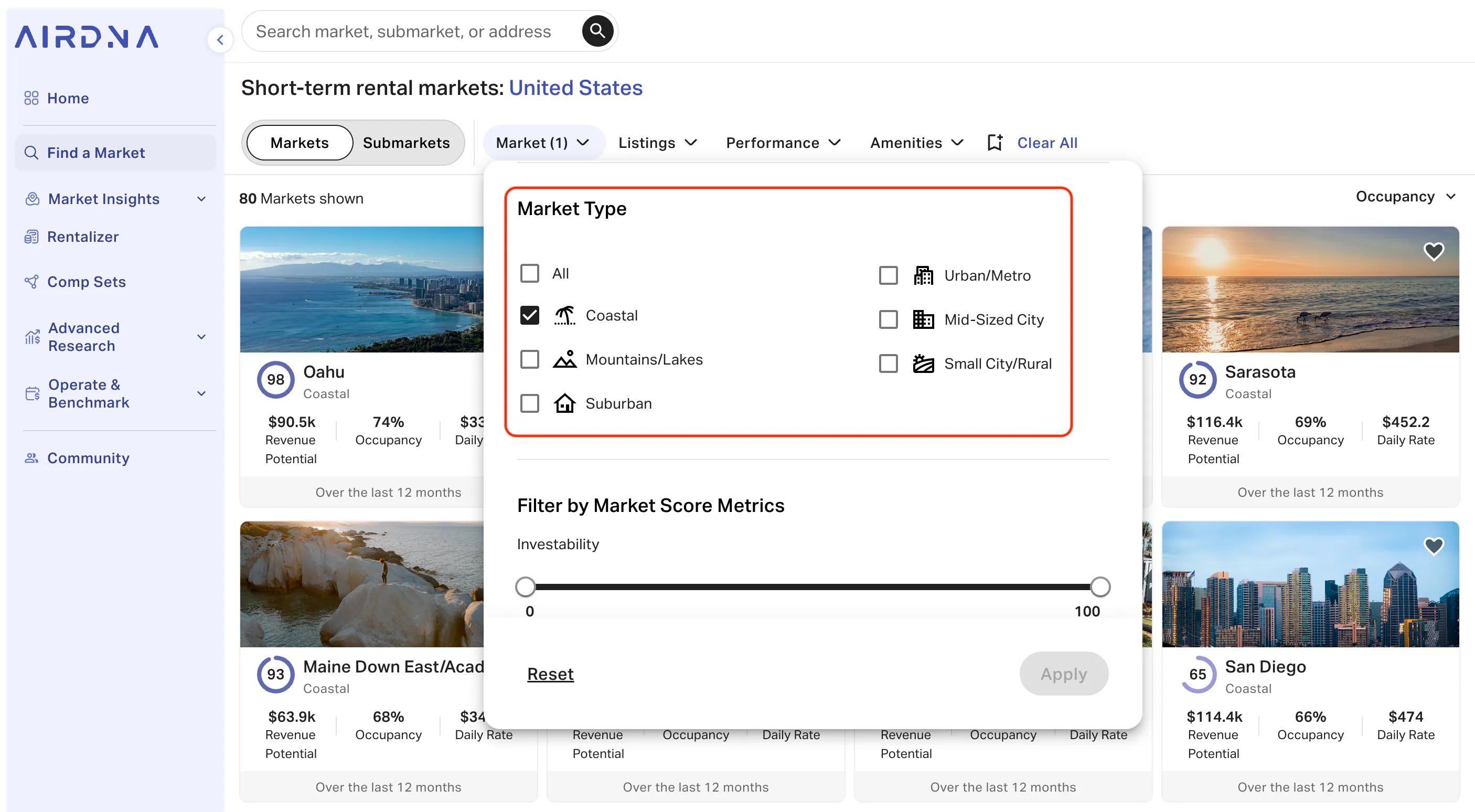Click the Apply button
The width and height of the screenshot is (1475, 812).
click(1063, 674)
